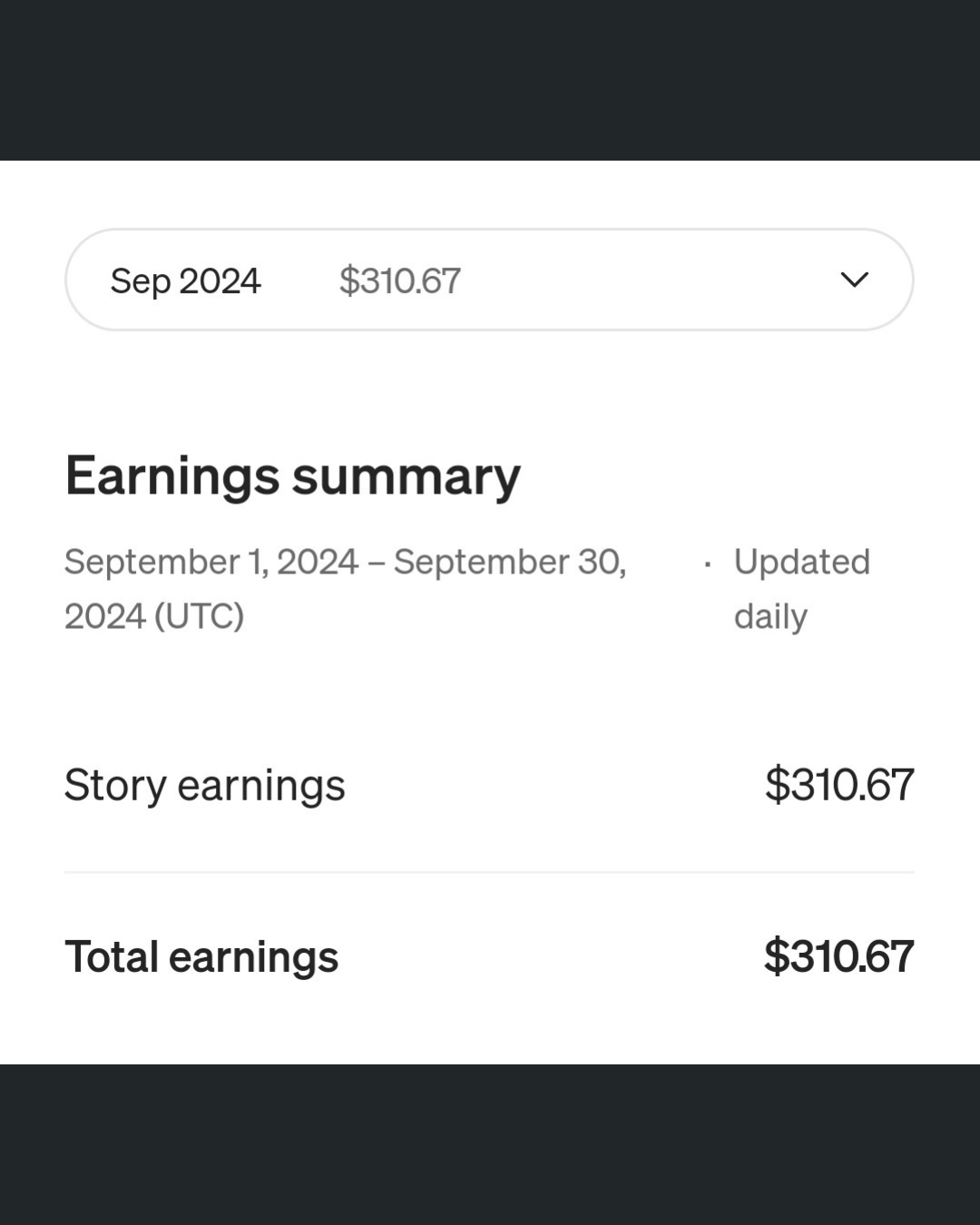Click the dark banner at the bottom

pyautogui.click(x=490, y=1144)
